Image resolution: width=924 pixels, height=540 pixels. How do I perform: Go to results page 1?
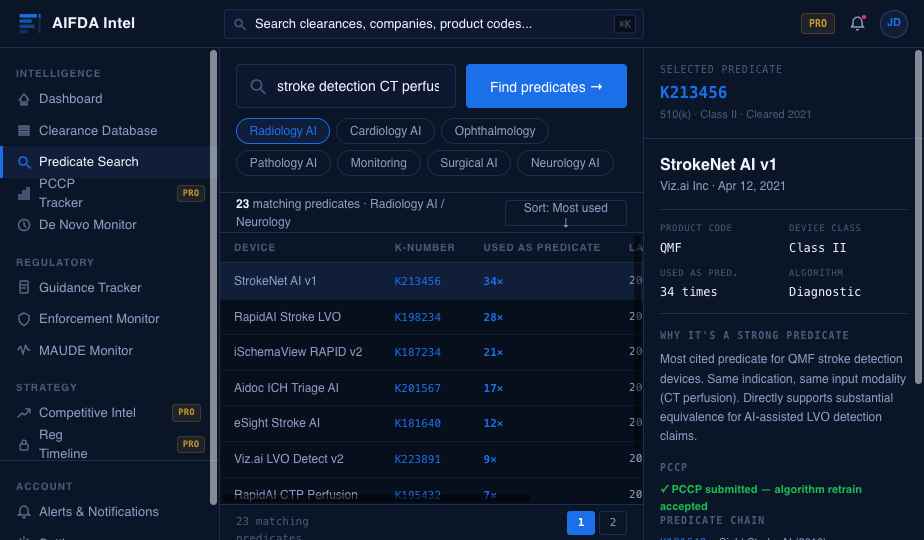[580, 522]
